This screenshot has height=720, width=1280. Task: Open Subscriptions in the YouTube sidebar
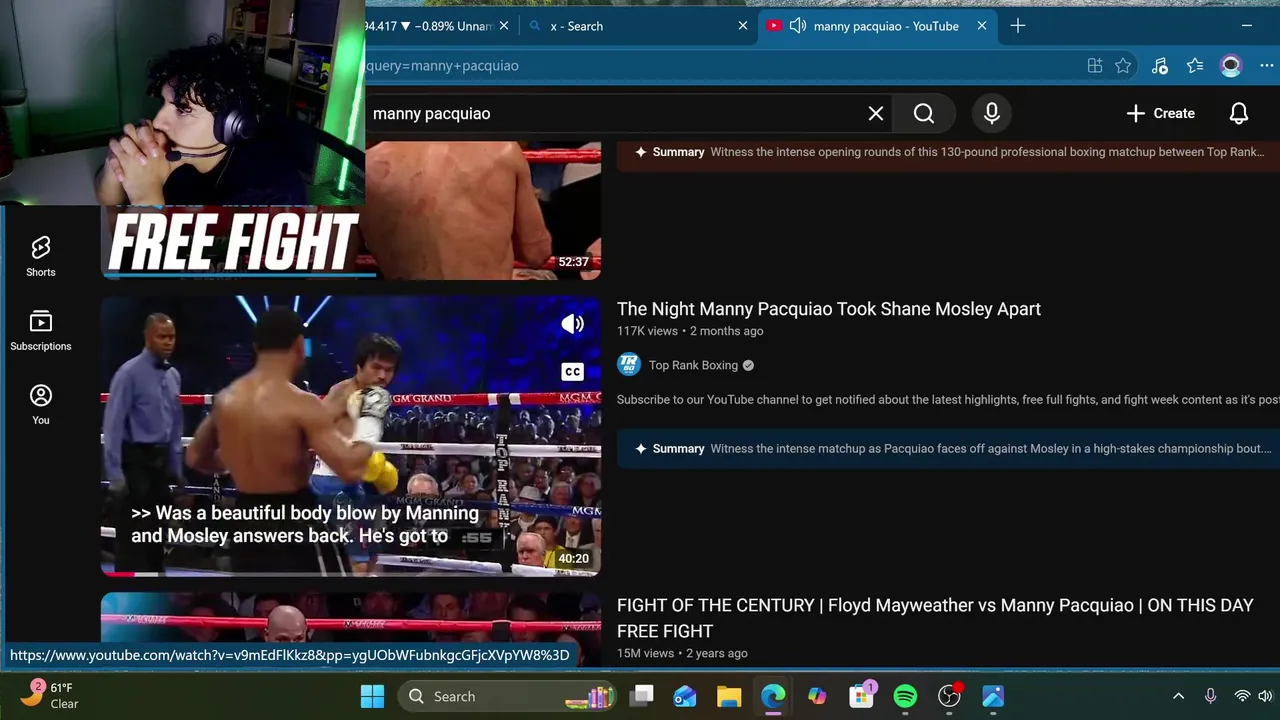point(41,331)
